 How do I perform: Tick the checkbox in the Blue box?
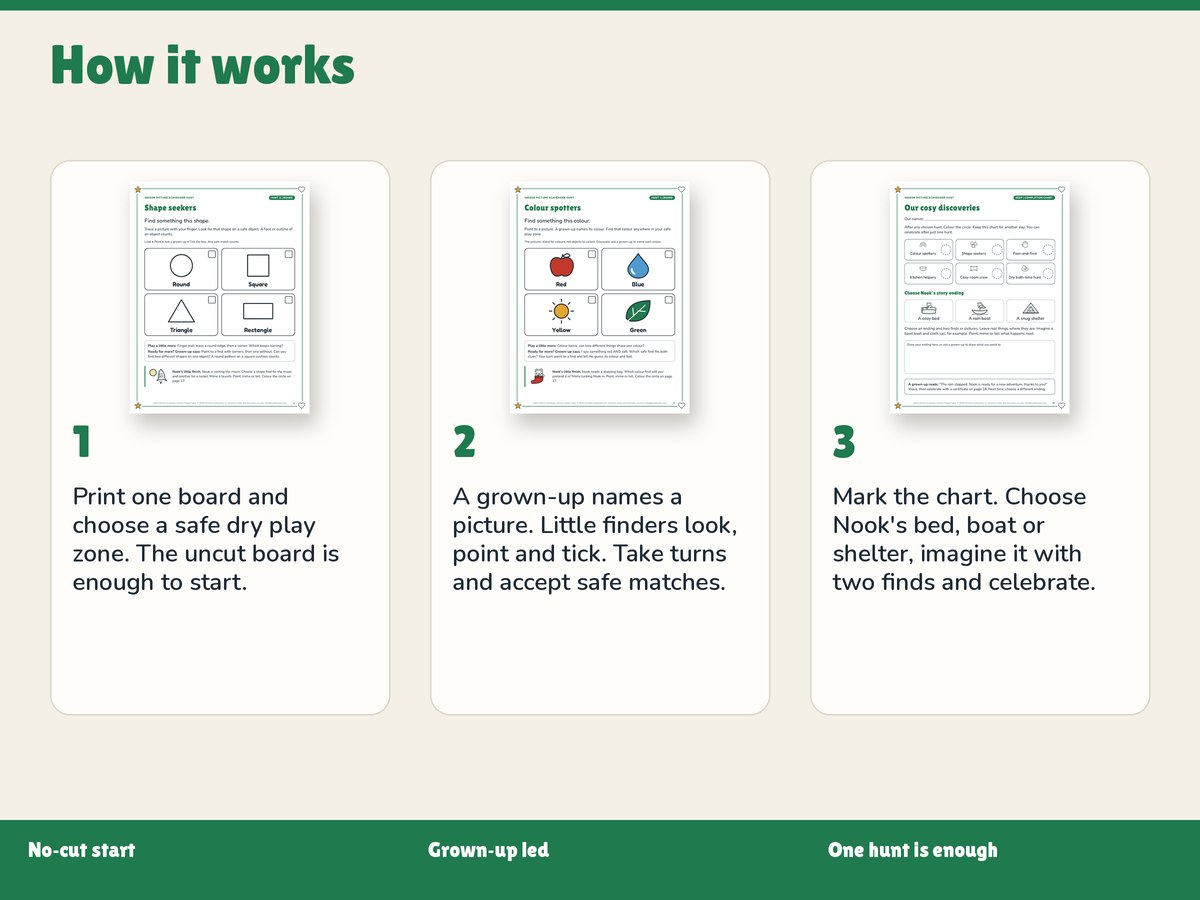pyautogui.click(x=669, y=255)
